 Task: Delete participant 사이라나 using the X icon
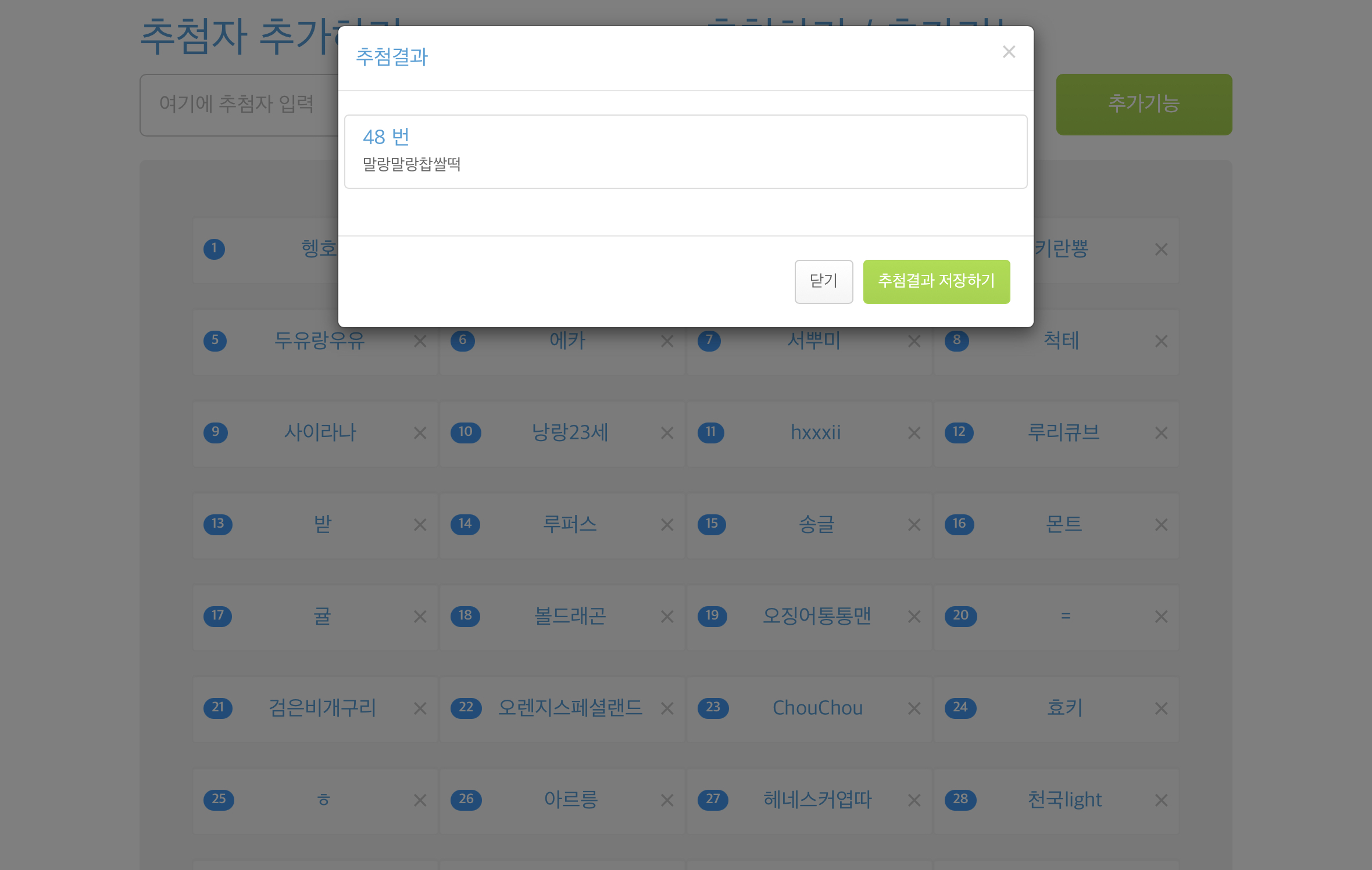420,433
